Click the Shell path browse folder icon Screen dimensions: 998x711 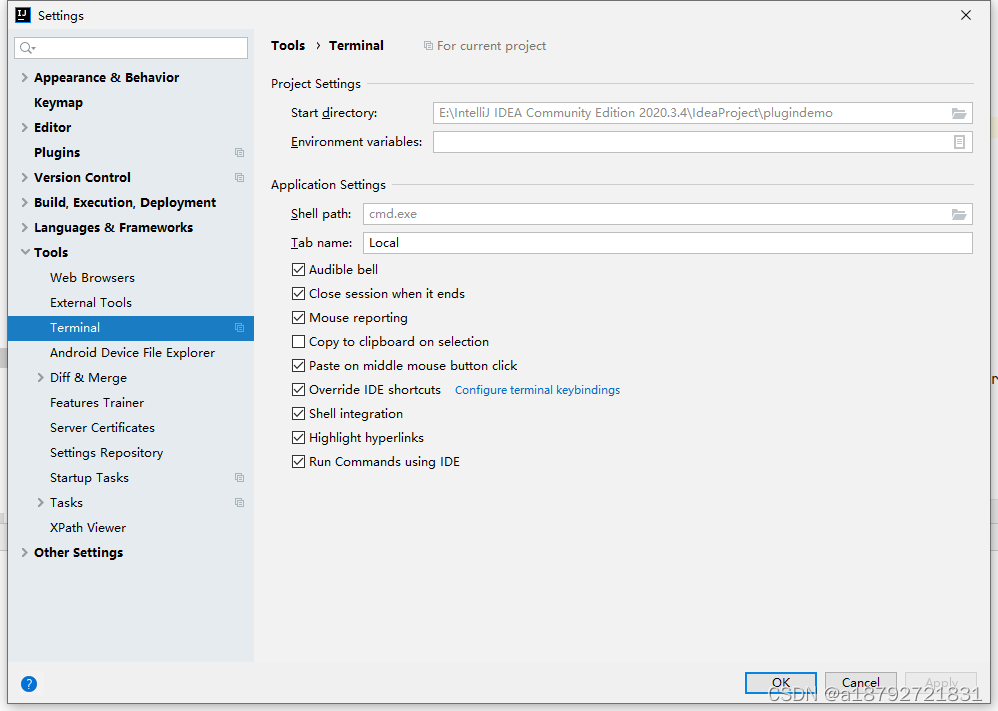pos(959,214)
